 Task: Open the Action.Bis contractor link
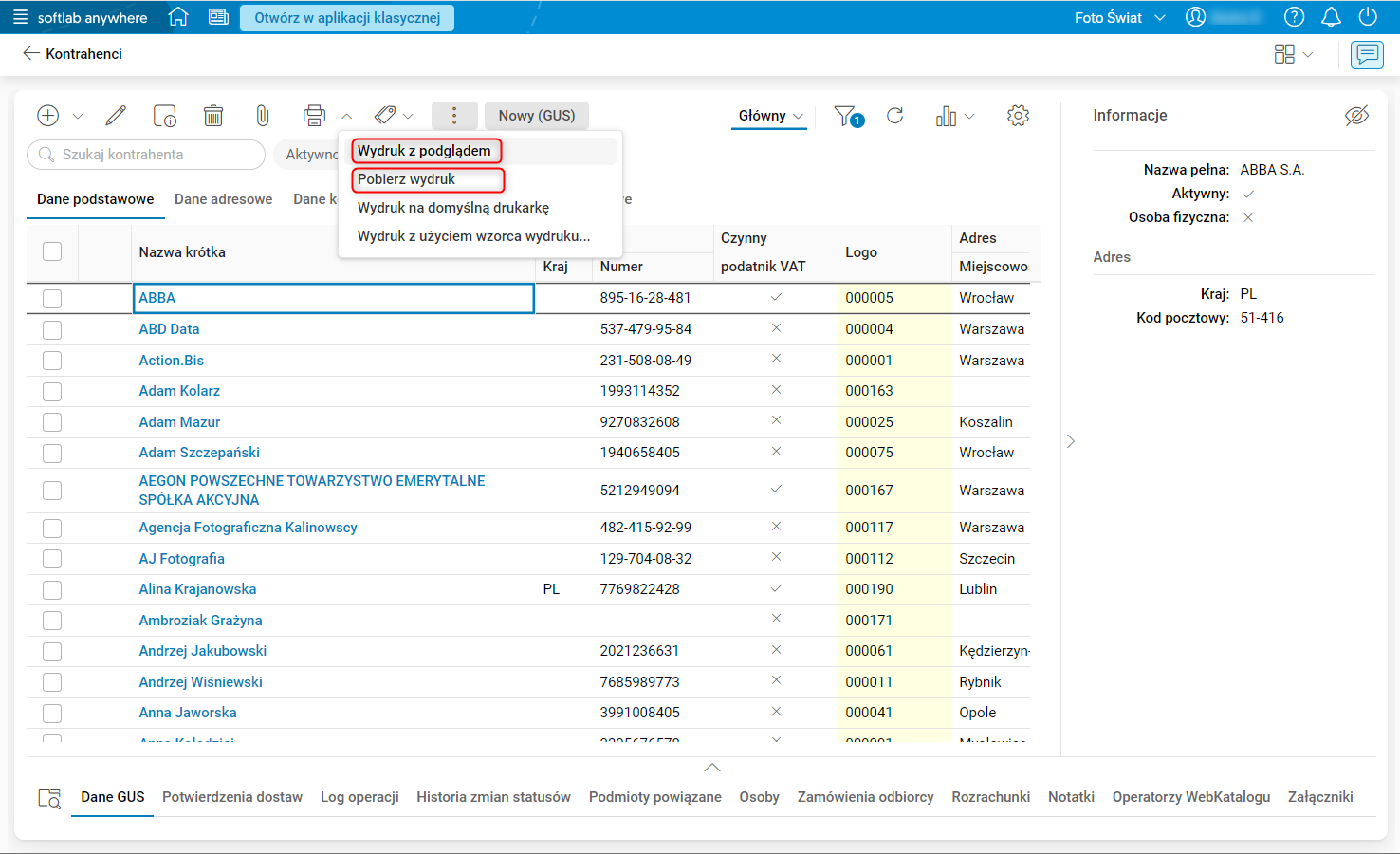pyautogui.click(x=172, y=361)
